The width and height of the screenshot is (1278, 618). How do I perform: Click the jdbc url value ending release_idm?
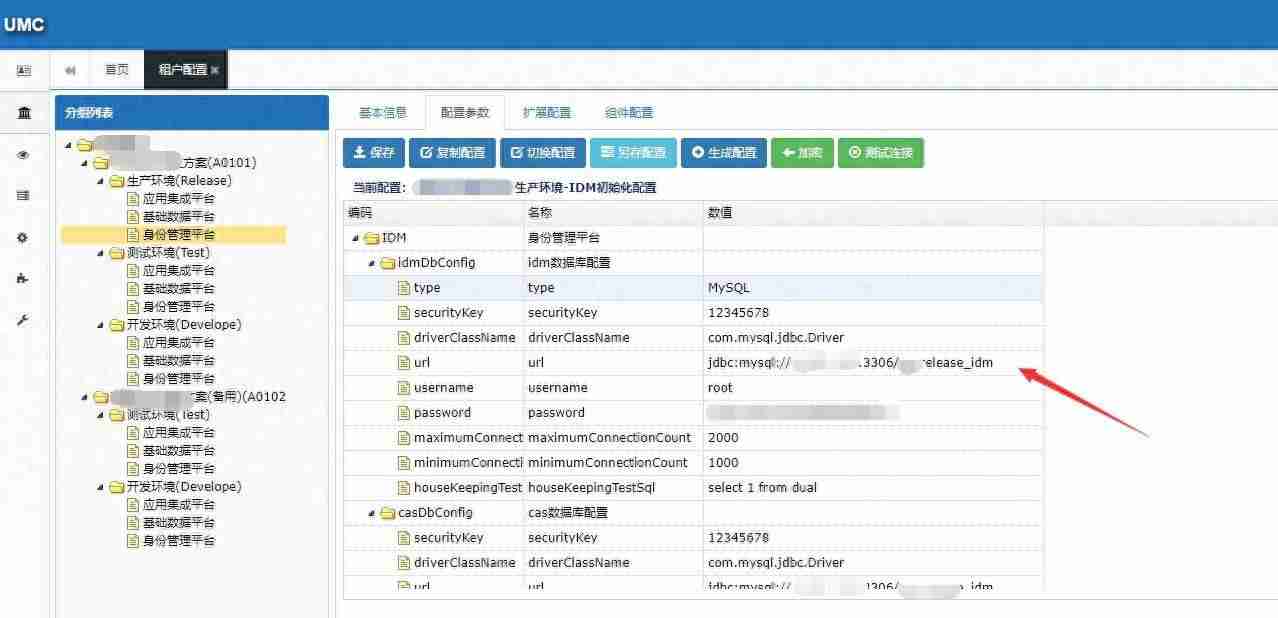873,363
